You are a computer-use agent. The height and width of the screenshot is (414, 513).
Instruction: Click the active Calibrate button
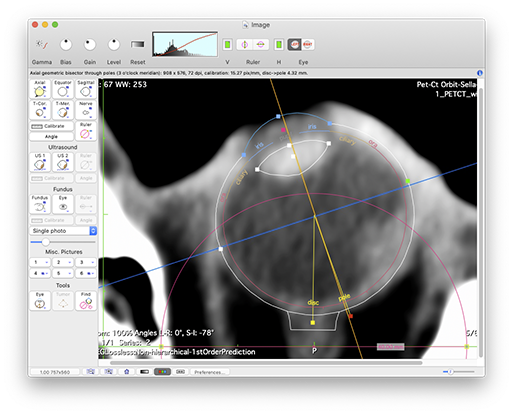51,126
